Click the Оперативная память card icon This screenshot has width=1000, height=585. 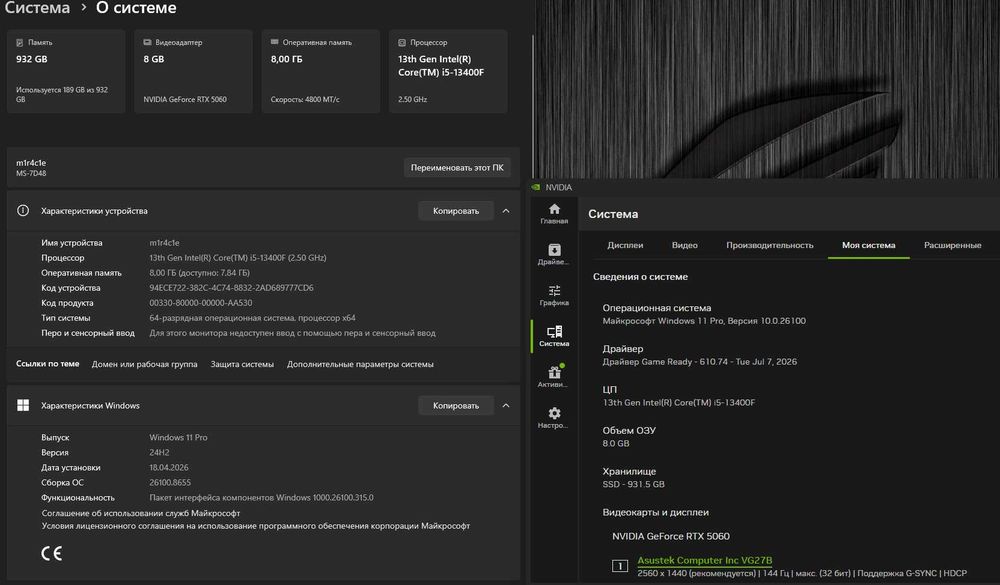[274, 42]
